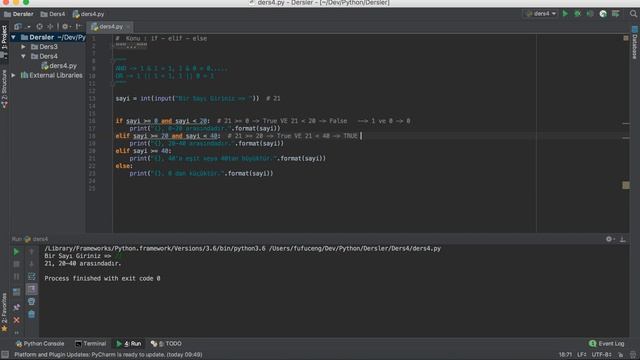Click the Platform and Plugin Updates status message
The height and width of the screenshot is (360, 640).
pyautogui.click(x=108, y=355)
